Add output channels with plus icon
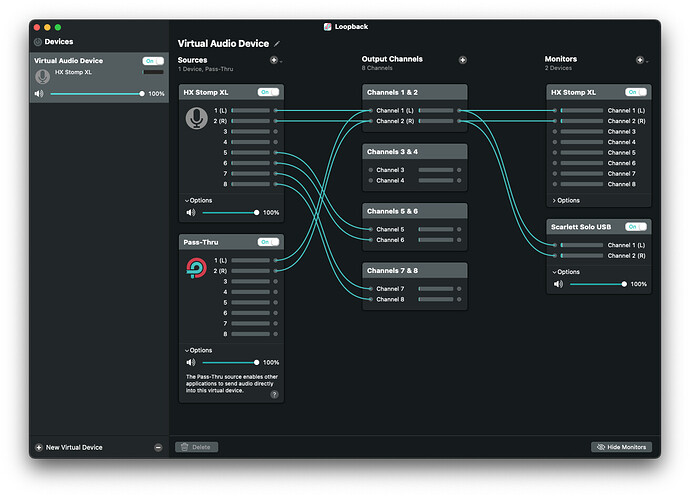Viewport: 690px width, 496px height. pyautogui.click(x=462, y=60)
